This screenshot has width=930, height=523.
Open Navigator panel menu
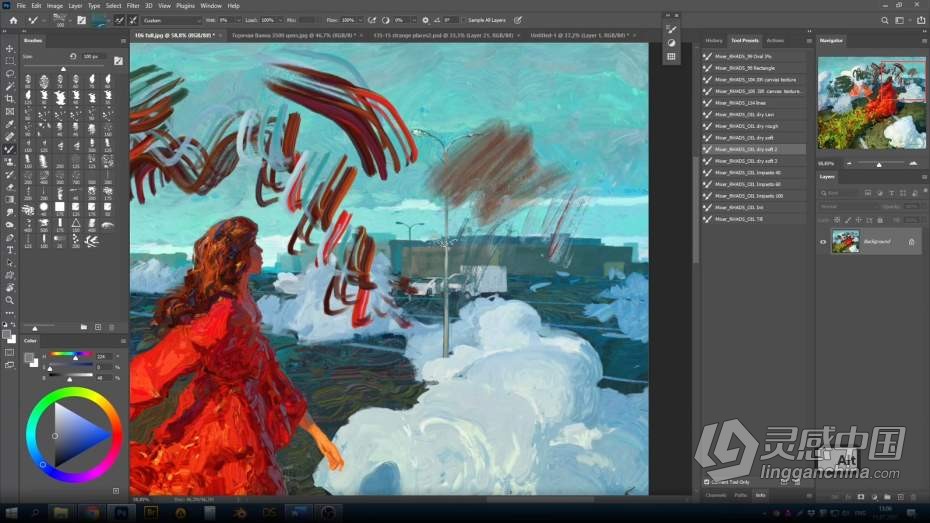(x=924, y=41)
